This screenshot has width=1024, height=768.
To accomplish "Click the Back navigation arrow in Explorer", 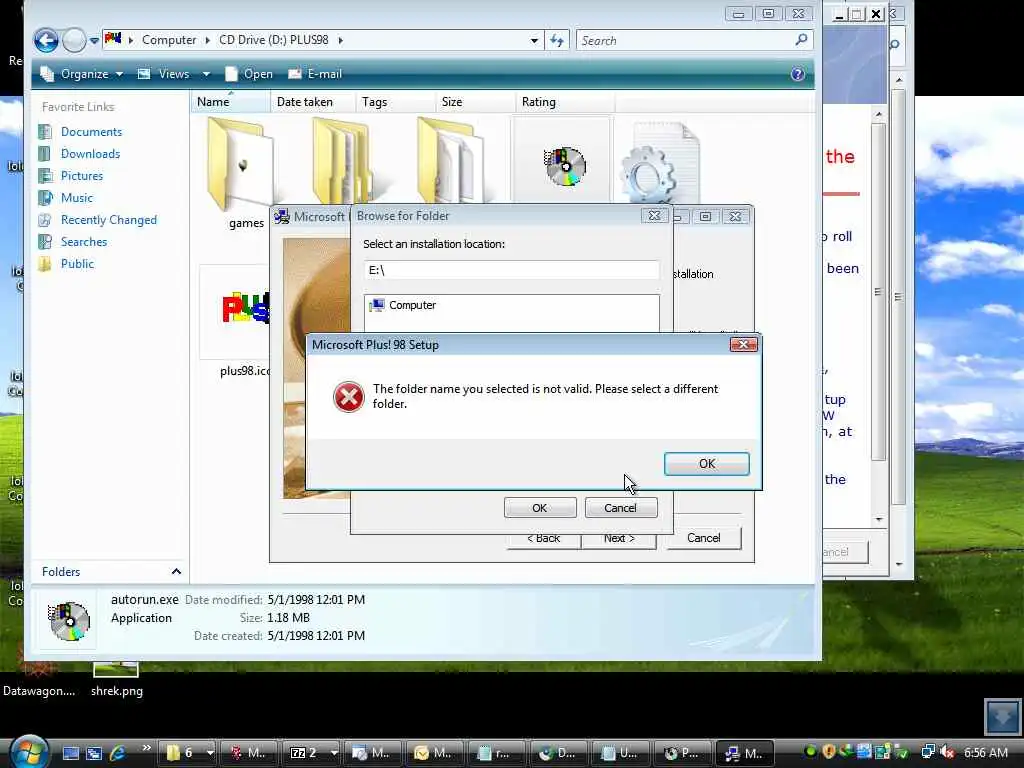I will (x=46, y=40).
